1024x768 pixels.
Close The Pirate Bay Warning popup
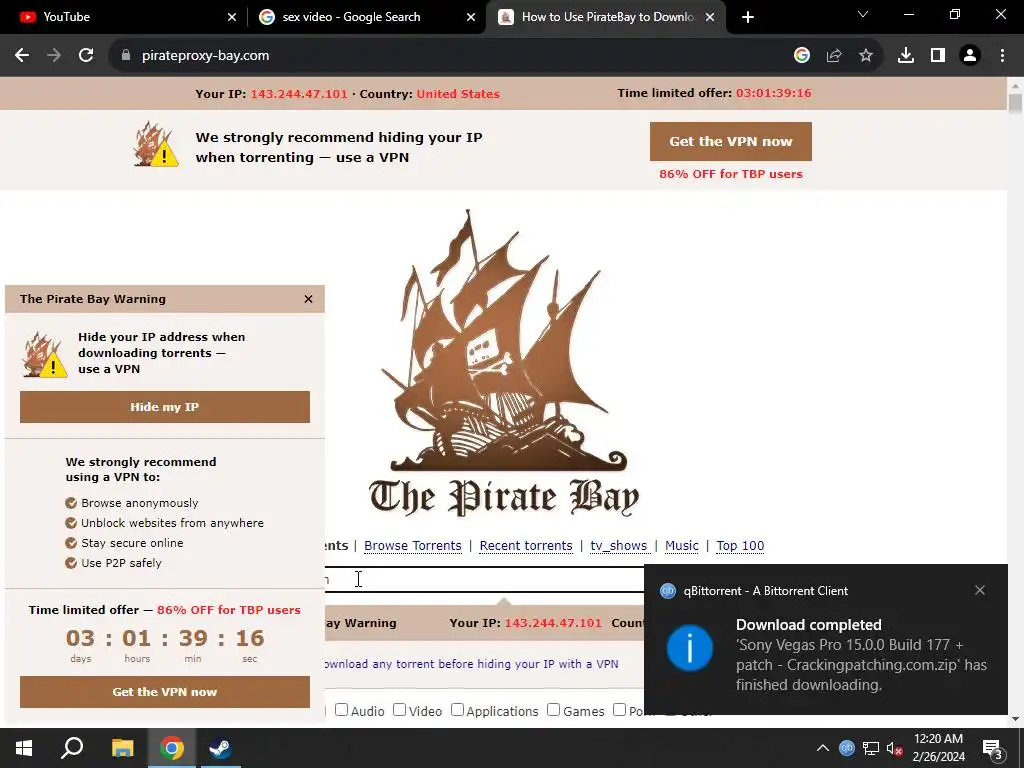(308, 299)
